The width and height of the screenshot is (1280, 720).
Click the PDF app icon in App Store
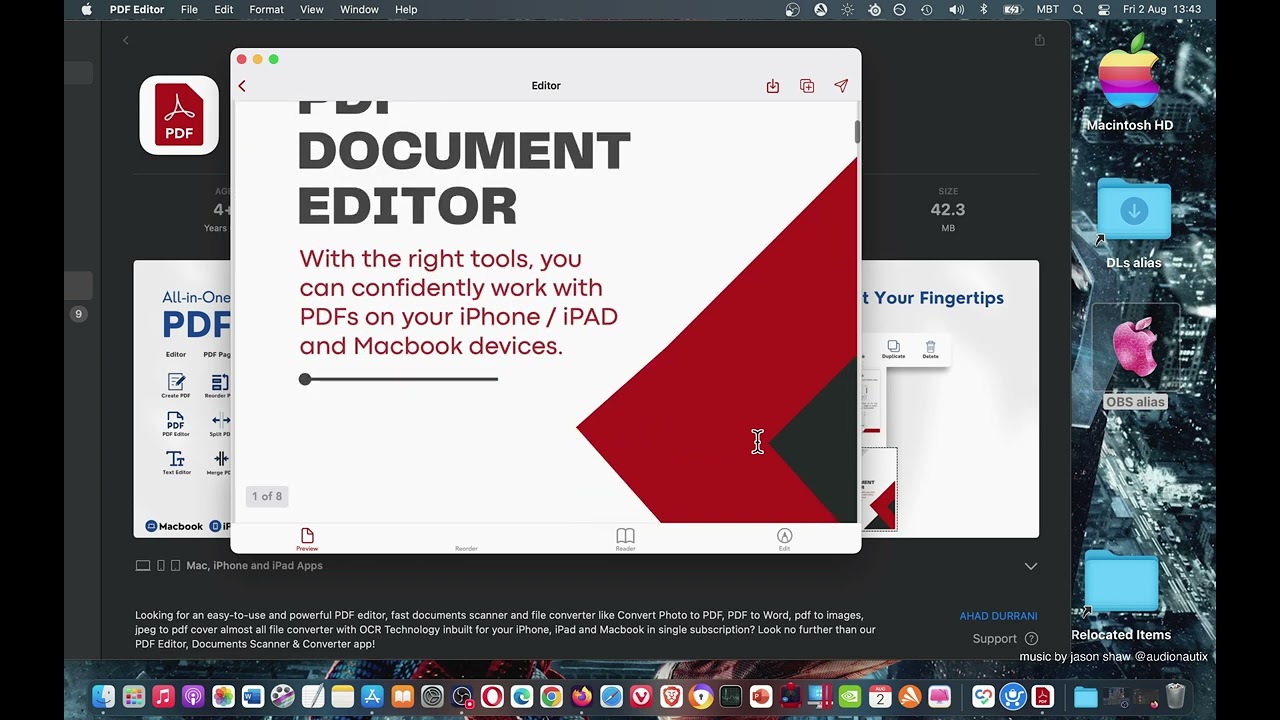pyautogui.click(x=179, y=115)
